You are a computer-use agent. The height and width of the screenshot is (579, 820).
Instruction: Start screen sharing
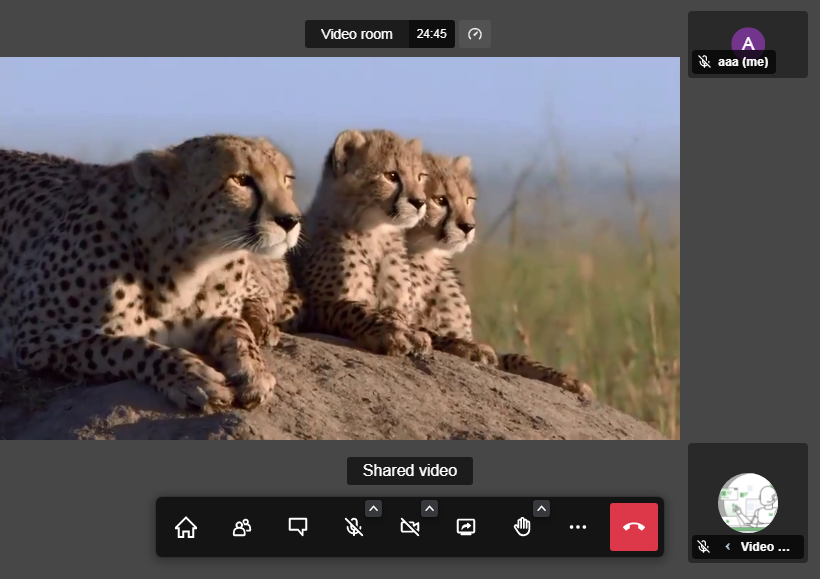(466, 527)
